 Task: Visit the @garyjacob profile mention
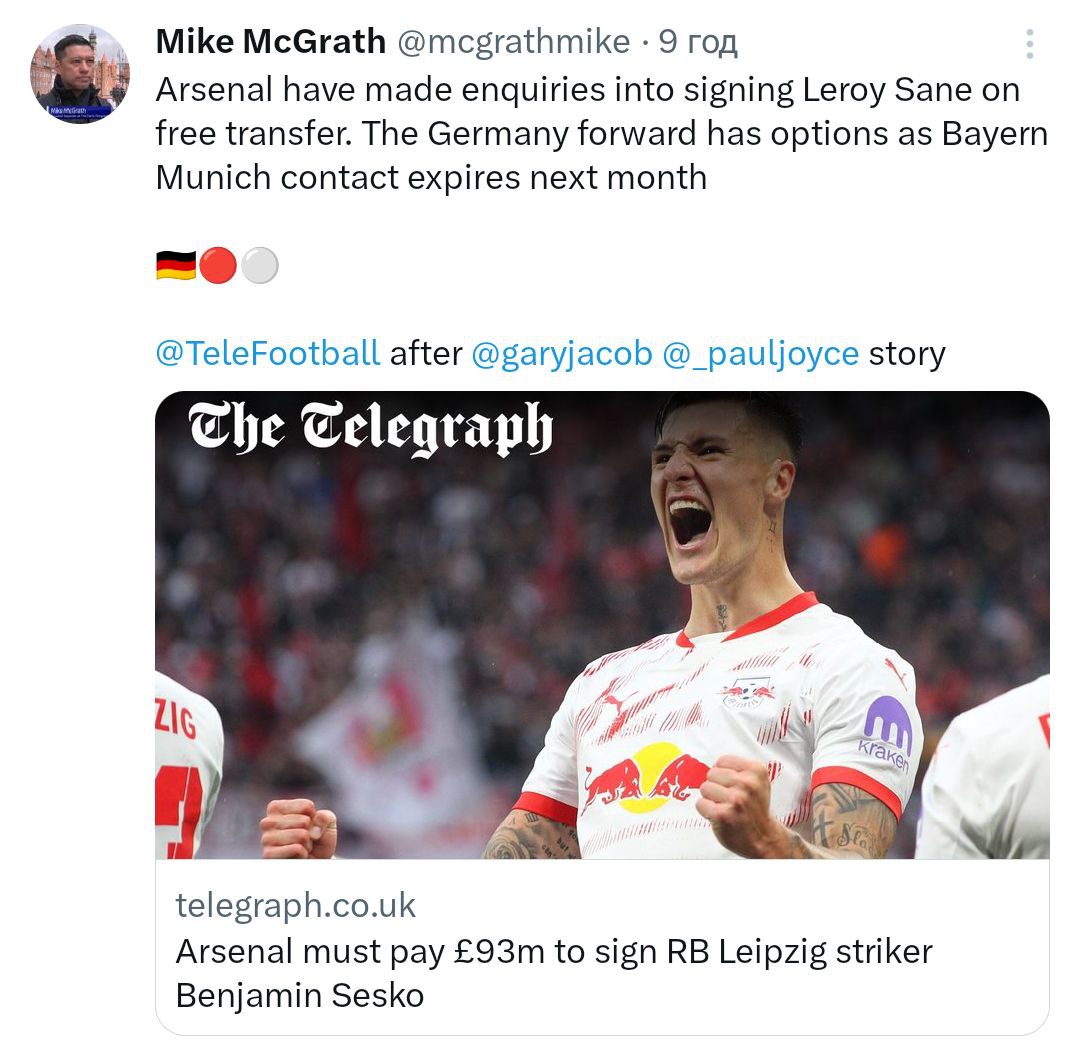(x=561, y=353)
